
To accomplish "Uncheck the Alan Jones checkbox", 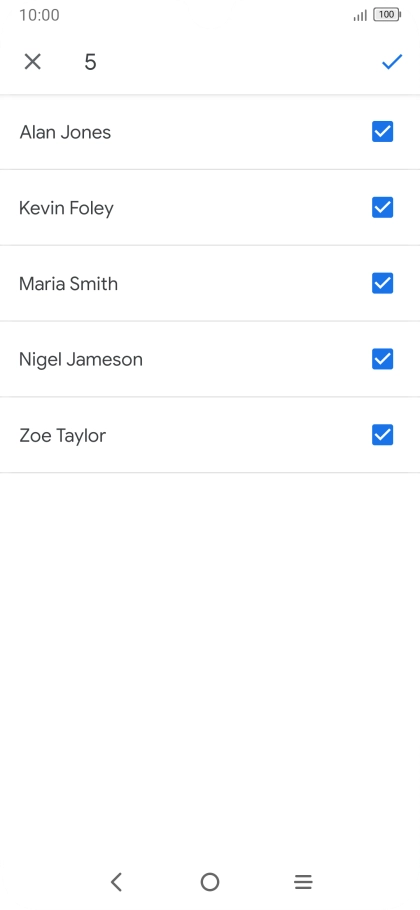I will point(382,132).
